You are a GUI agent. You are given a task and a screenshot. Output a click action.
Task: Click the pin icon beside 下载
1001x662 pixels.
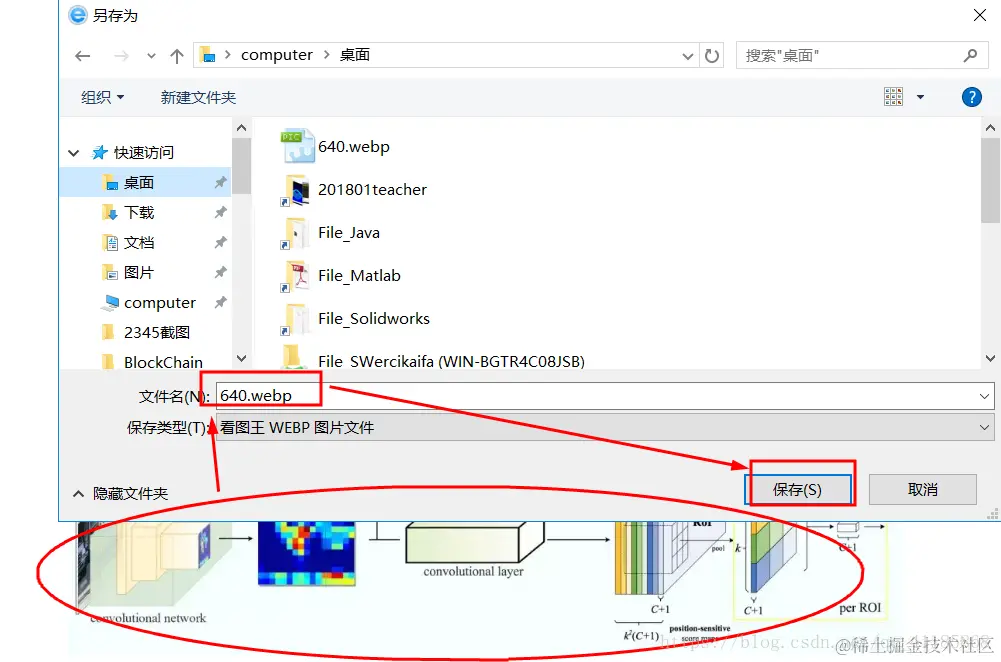[x=220, y=213]
